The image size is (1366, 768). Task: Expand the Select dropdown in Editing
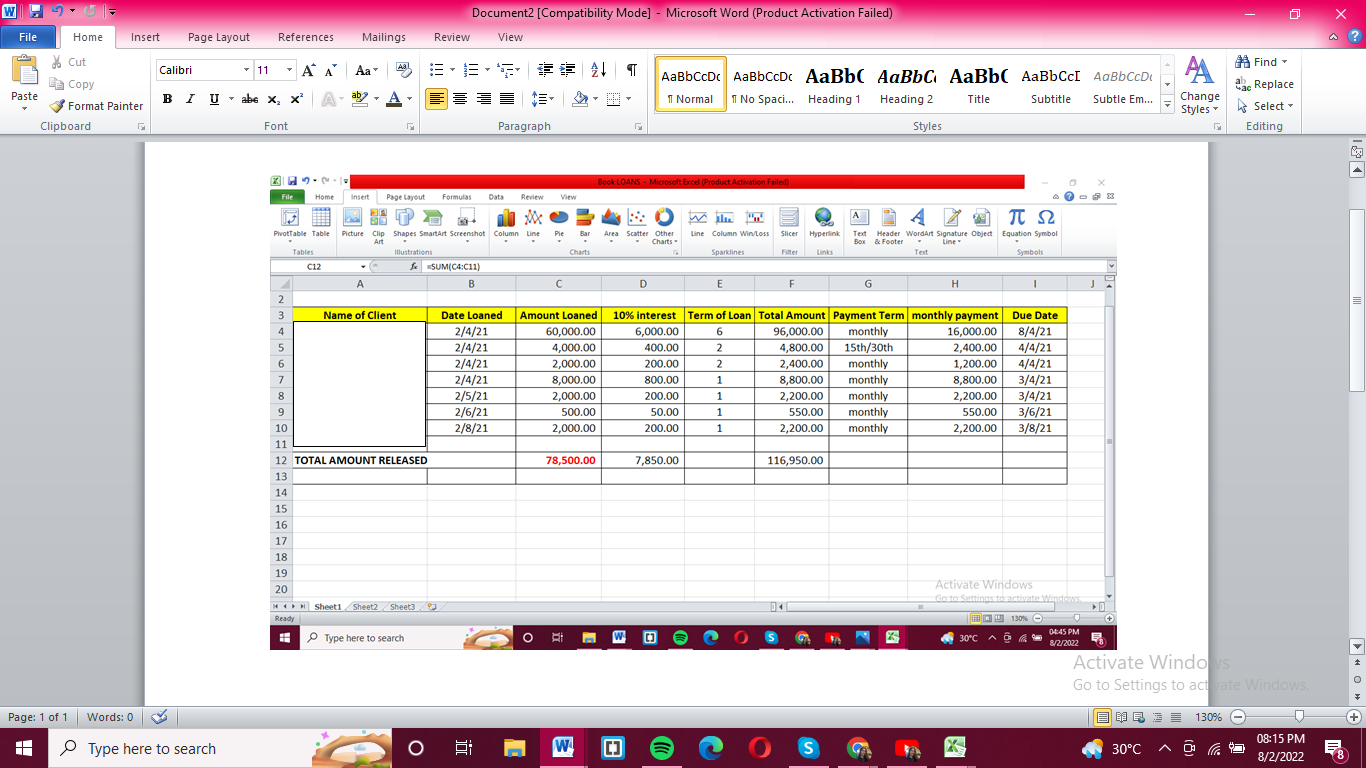pos(1265,106)
